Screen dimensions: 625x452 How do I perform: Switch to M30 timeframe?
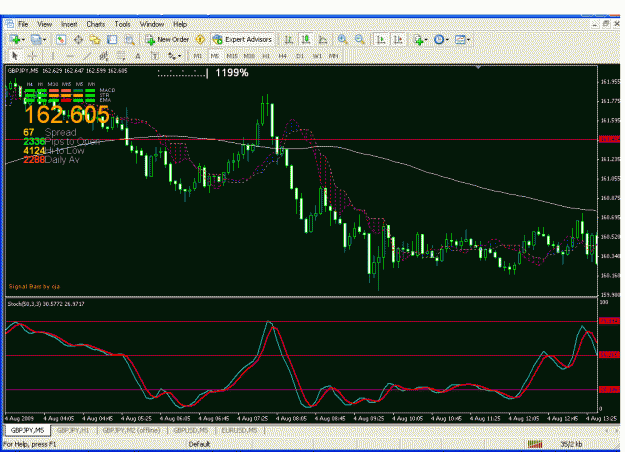249,56
